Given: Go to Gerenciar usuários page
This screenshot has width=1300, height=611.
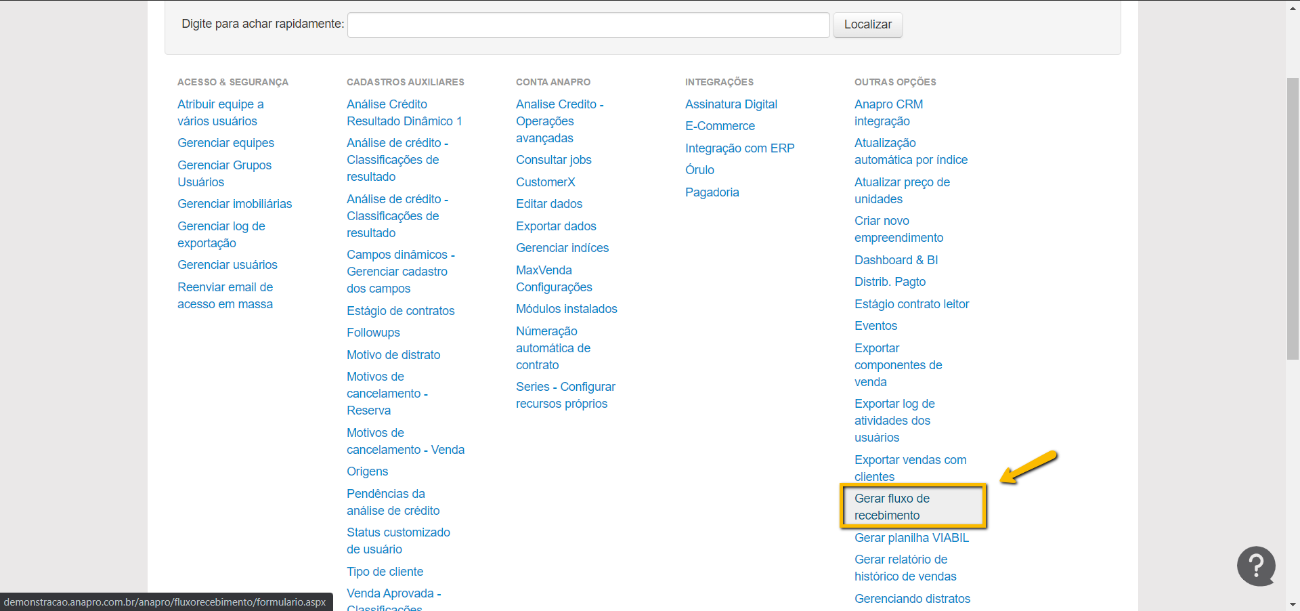Looking at the screenshot, I should pos(227,265).
